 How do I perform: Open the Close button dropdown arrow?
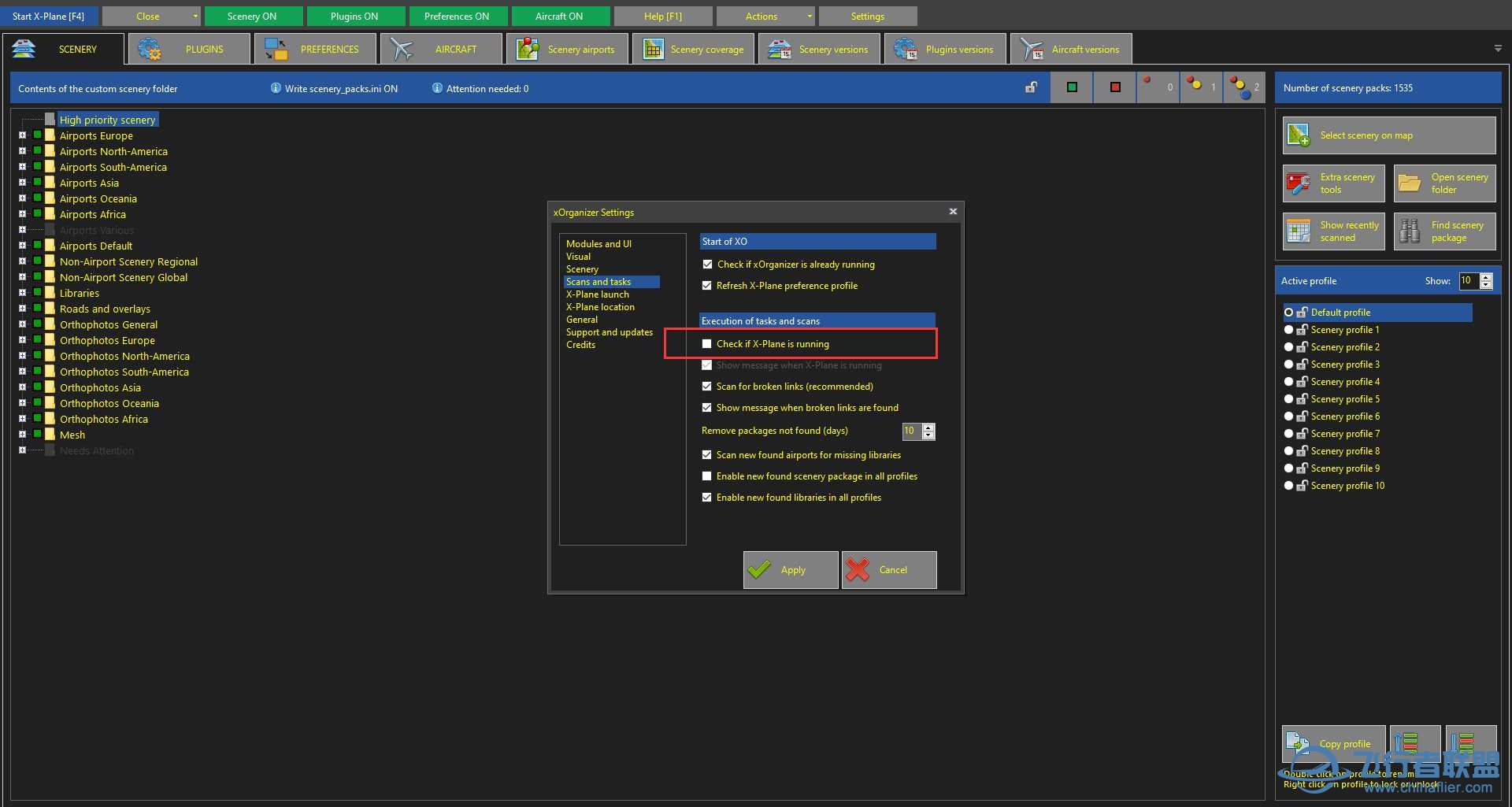tap(195, 16)
